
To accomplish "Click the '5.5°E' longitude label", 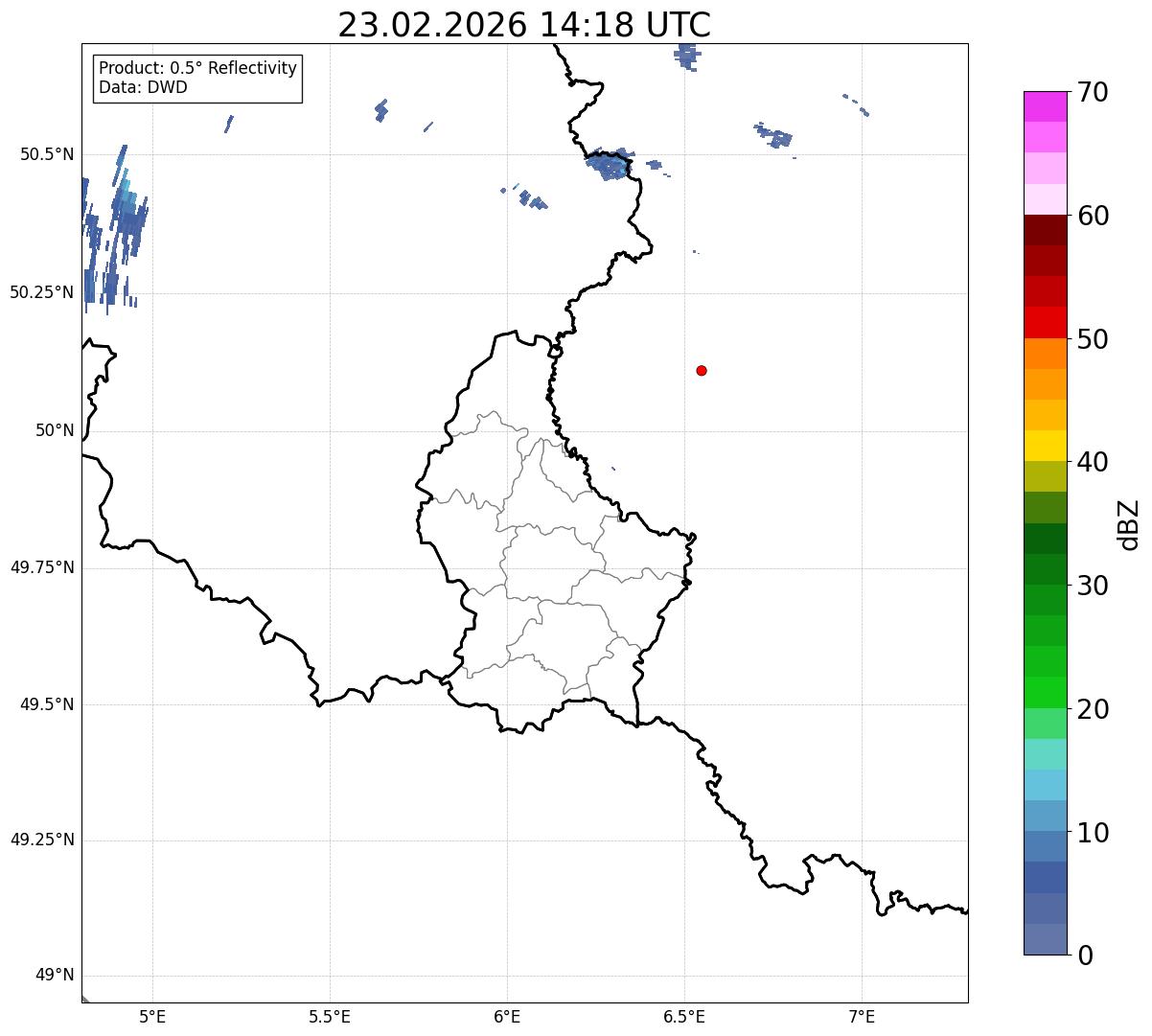I will (330, 1016).
